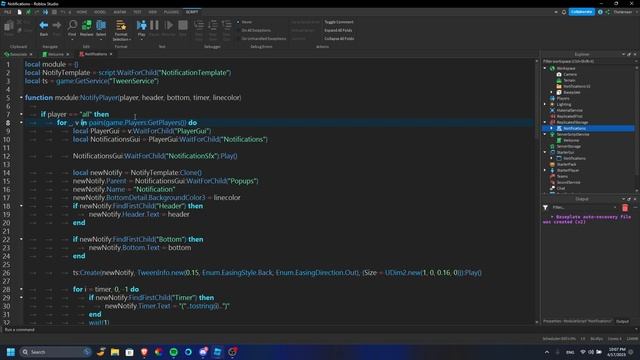
Task: Switch to the Baseplate document tab
Action: coord(18,54)
